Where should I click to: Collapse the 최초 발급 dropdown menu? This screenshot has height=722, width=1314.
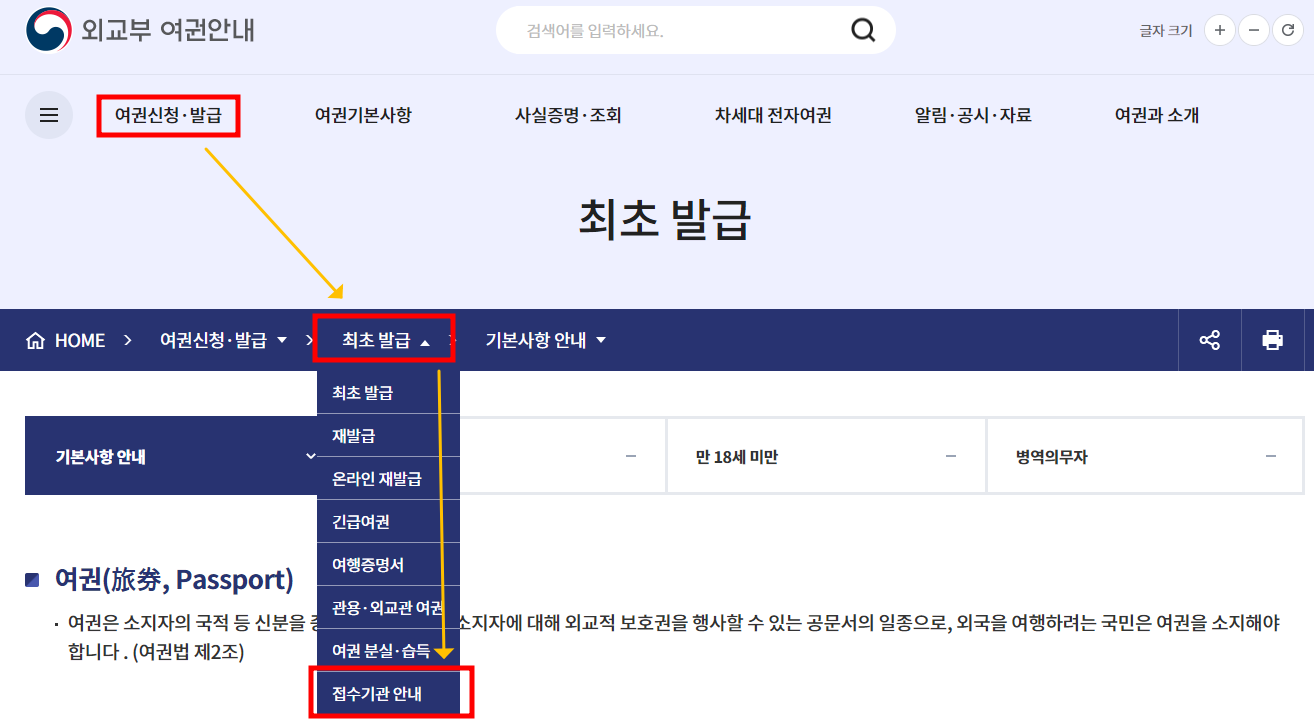point(385,340)
